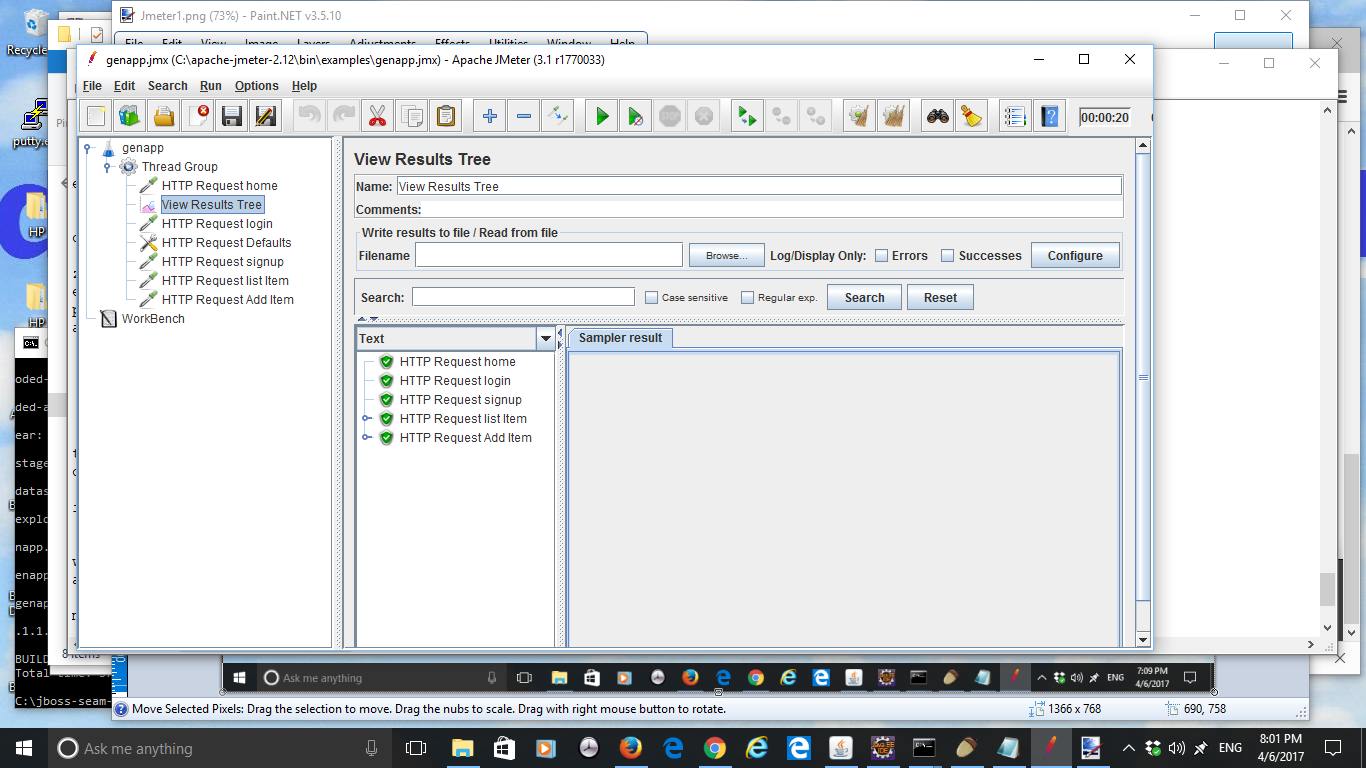Click the binoculars Search icon

tap(937, 116)
